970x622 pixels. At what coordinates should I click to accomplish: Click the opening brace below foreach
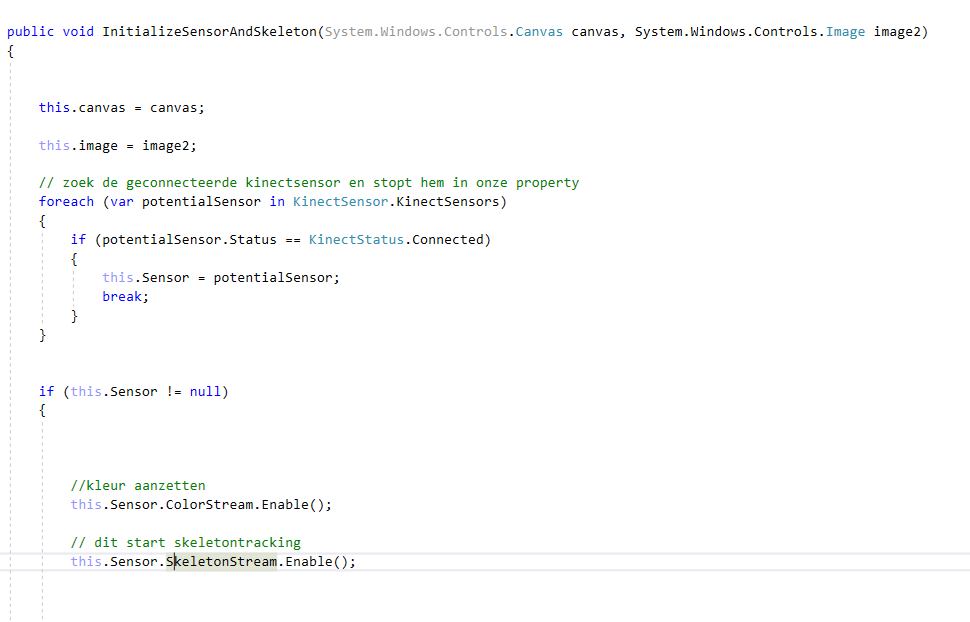point(42,221)
